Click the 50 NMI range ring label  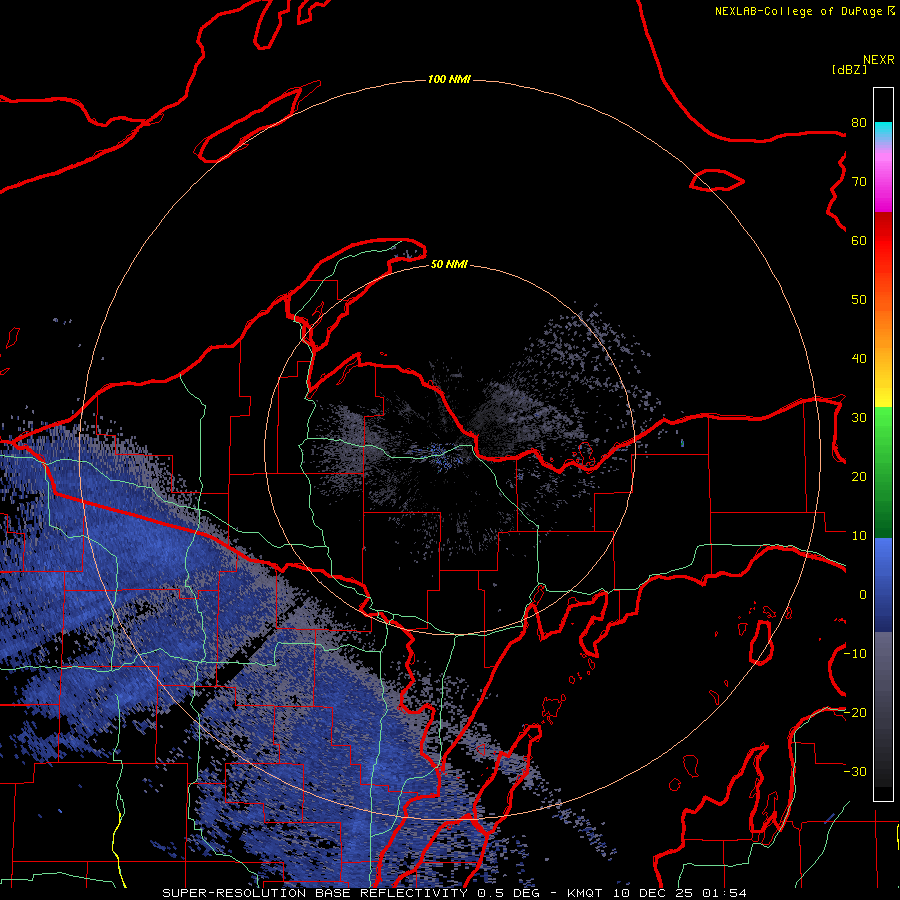click(449, 265)
